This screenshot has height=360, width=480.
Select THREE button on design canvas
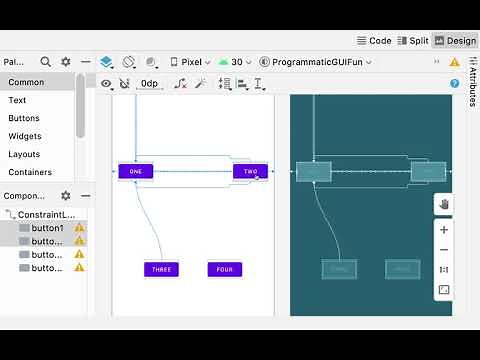[161, 269]
